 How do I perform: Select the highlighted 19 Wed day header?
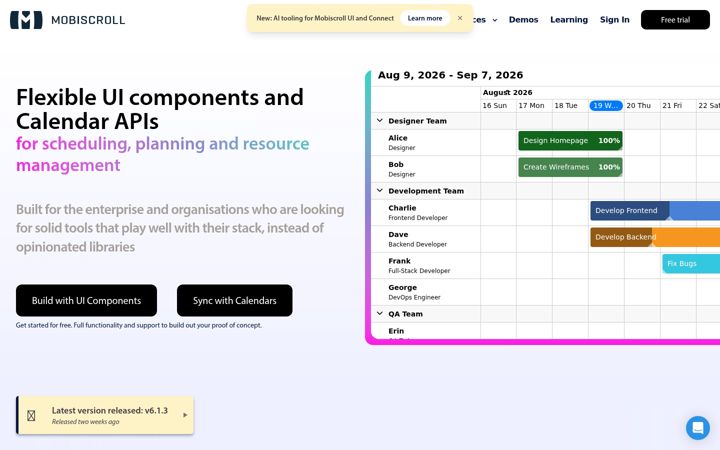[x=606, y=106]
